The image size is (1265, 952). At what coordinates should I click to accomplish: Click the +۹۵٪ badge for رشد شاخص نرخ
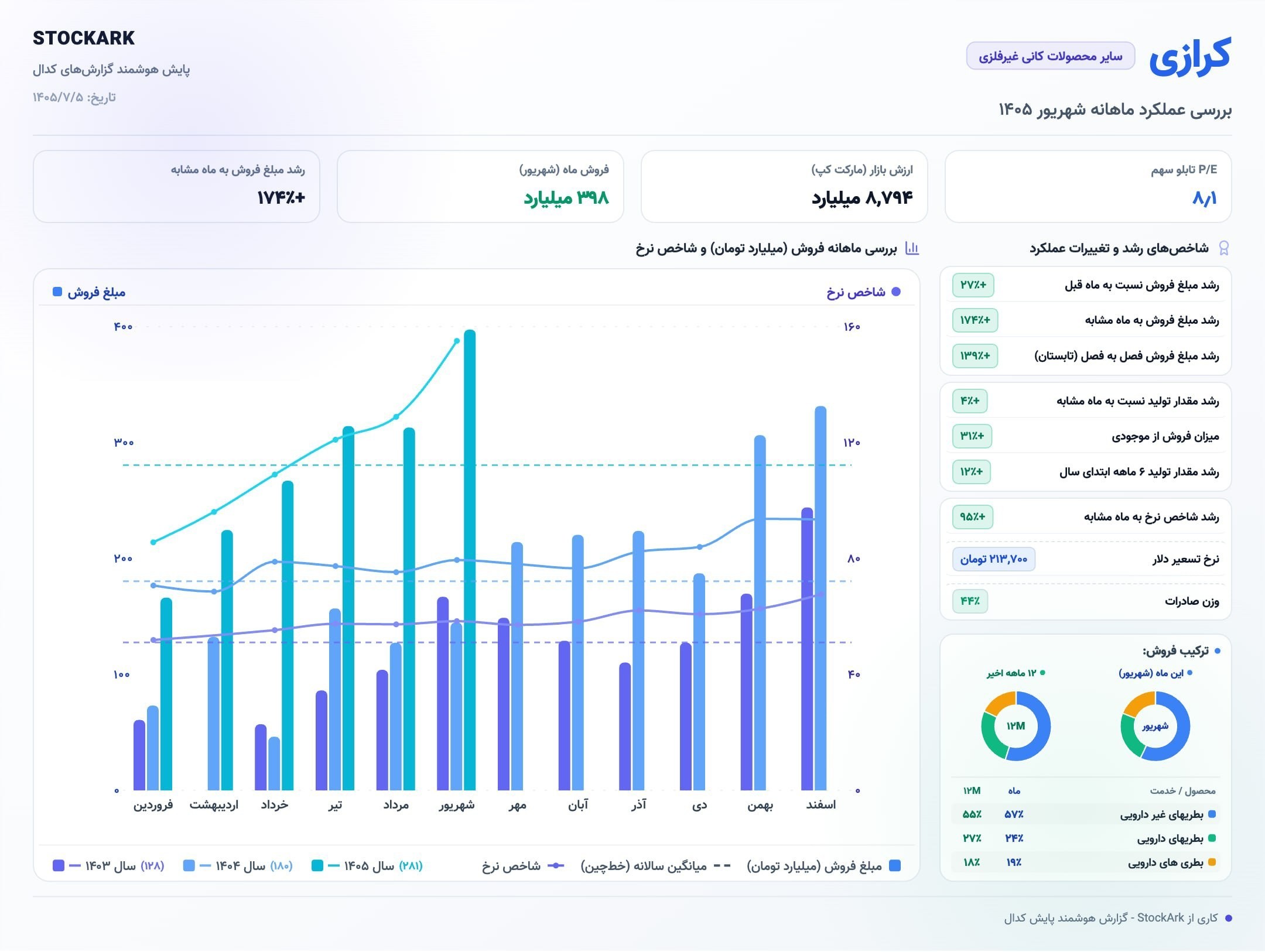972,517
